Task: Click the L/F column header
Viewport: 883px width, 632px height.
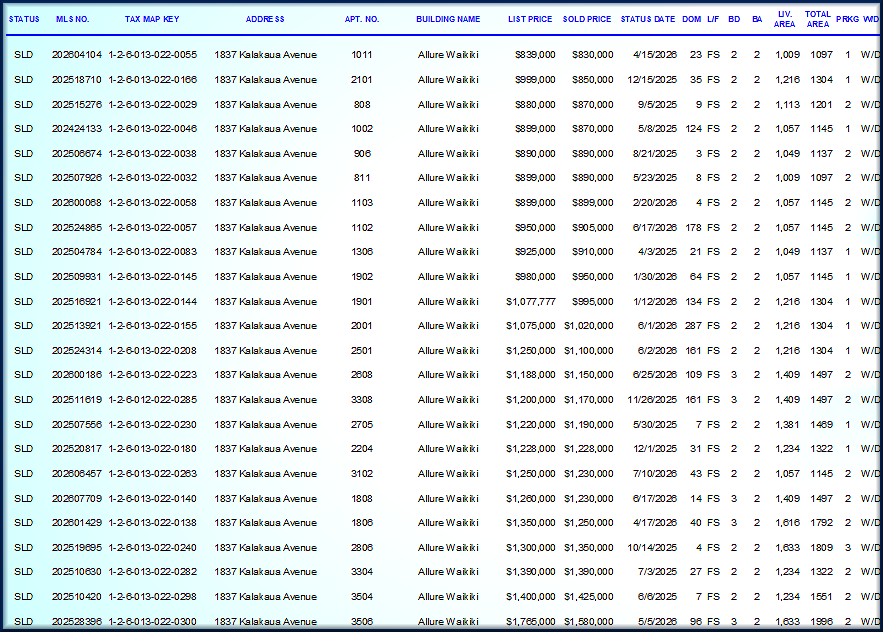Action: click(713, 19)
